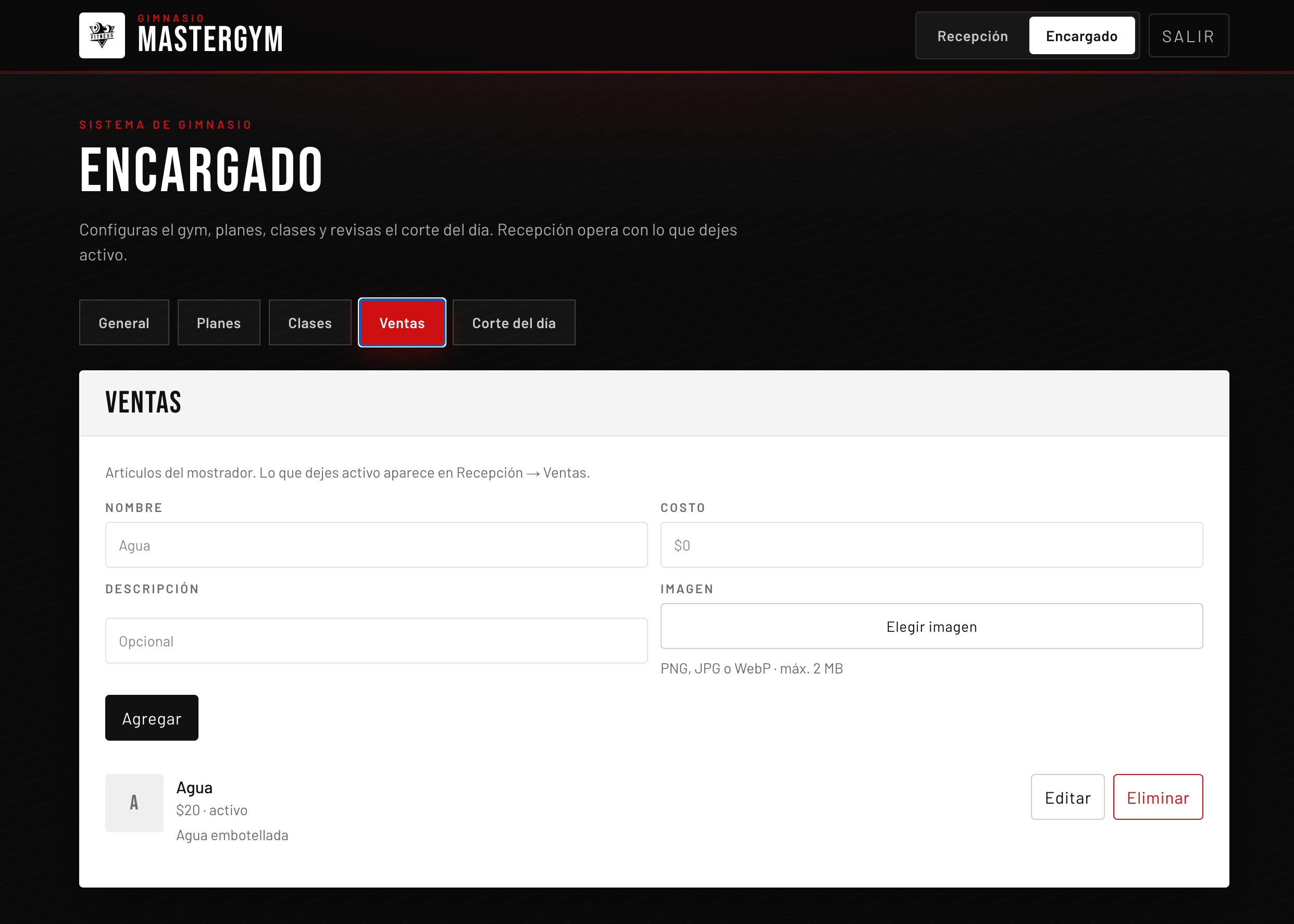Click the VENTAS panel heading
This screenshot has height=924, width=1294.
click(143, 402)
